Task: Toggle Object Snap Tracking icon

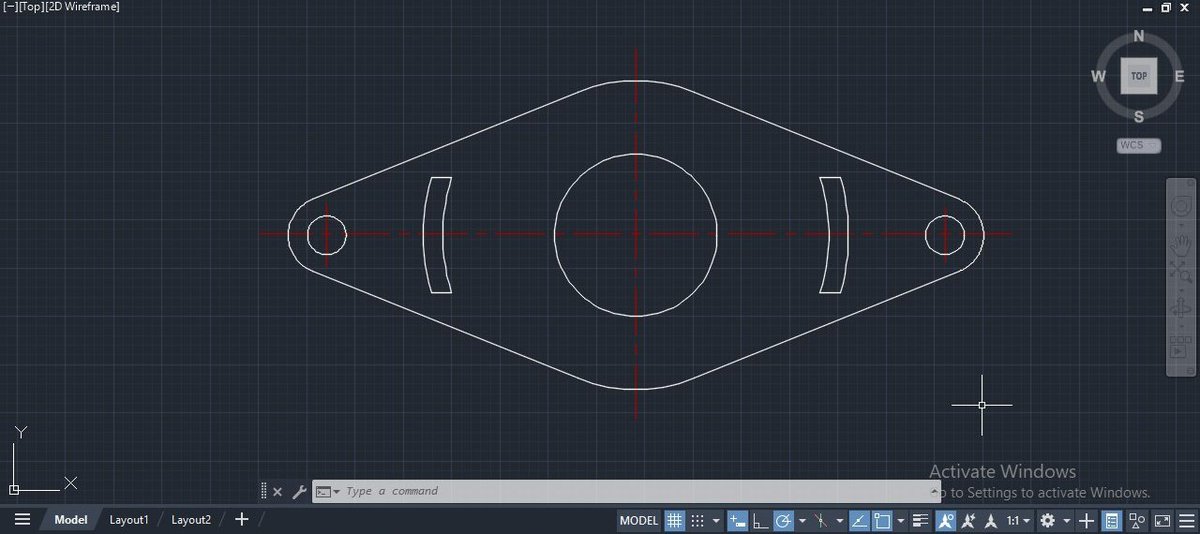Action: pyautogui.click(x=859, y=520)
